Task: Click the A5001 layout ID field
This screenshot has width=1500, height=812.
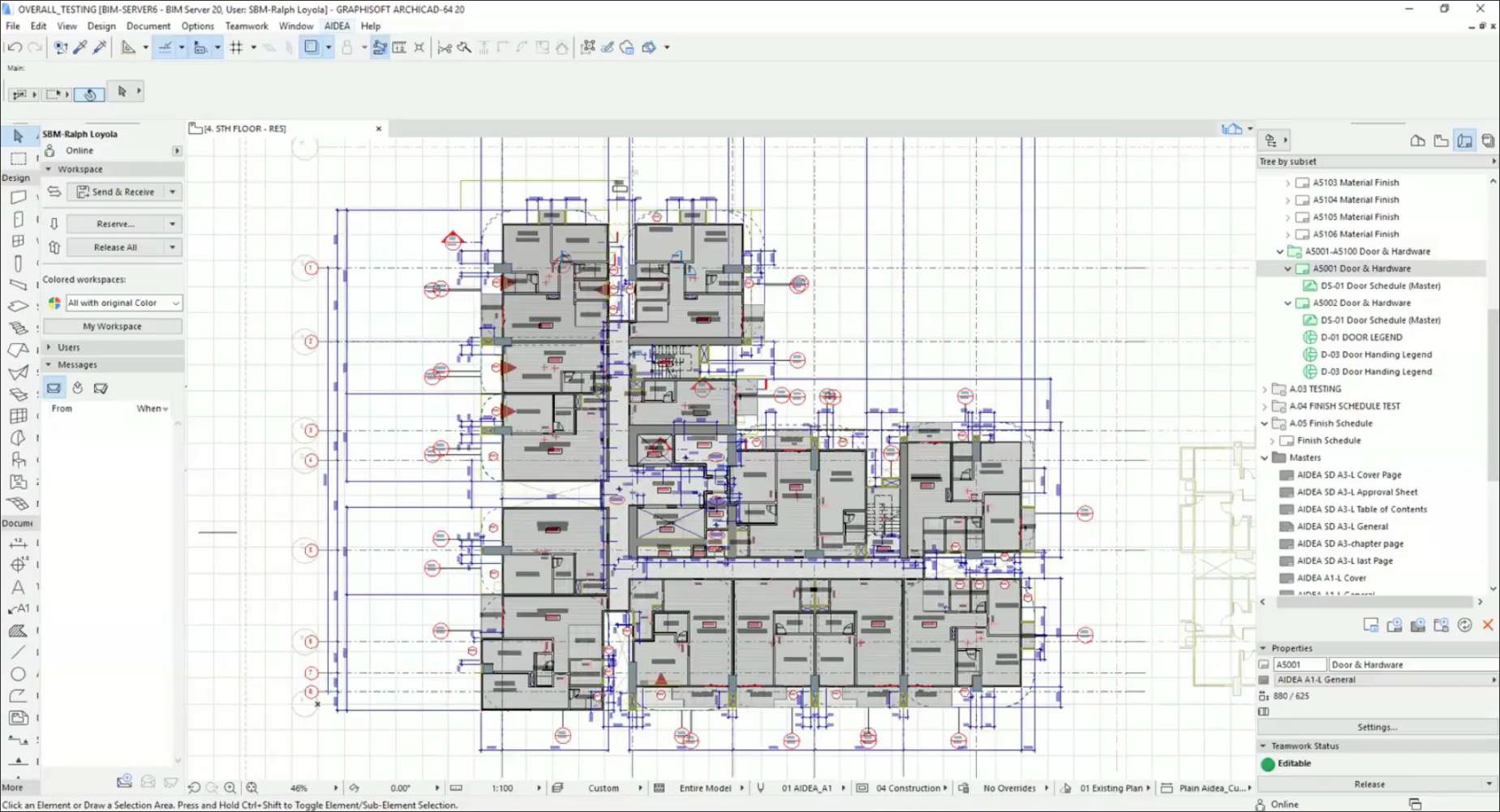Action: coord(1300,664)
